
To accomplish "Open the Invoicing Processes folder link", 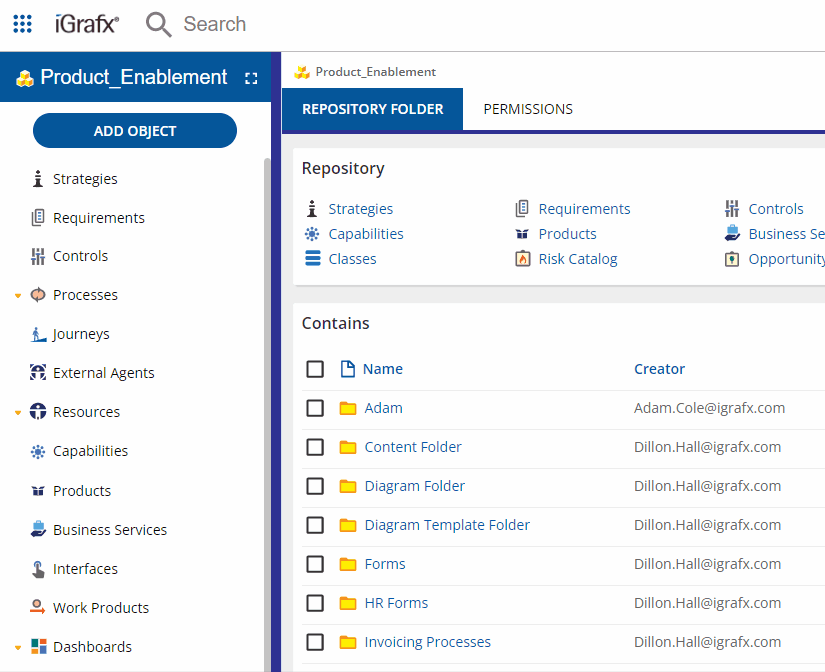I will [x=427, y=642].
